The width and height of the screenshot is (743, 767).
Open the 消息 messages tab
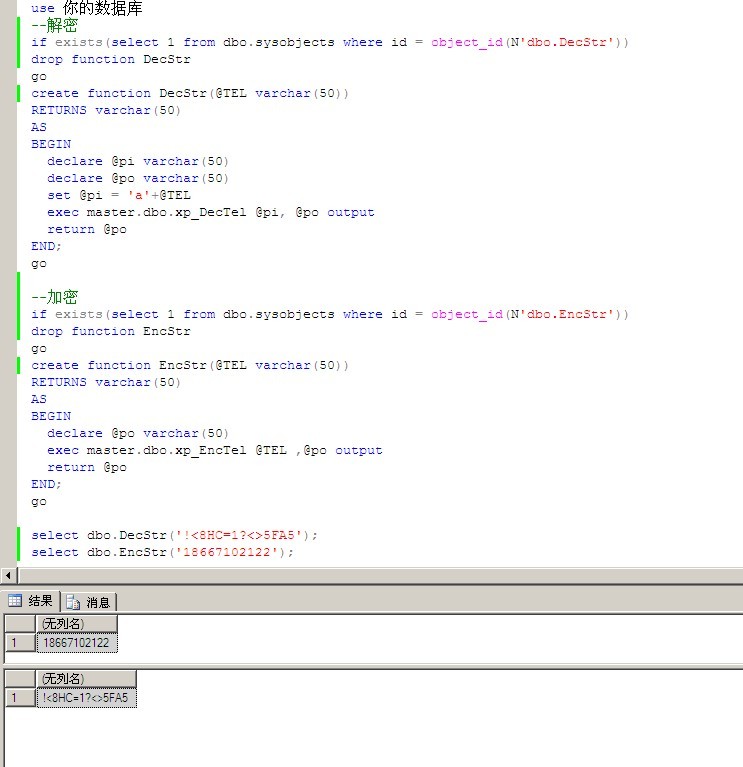(x=89, y=602)
